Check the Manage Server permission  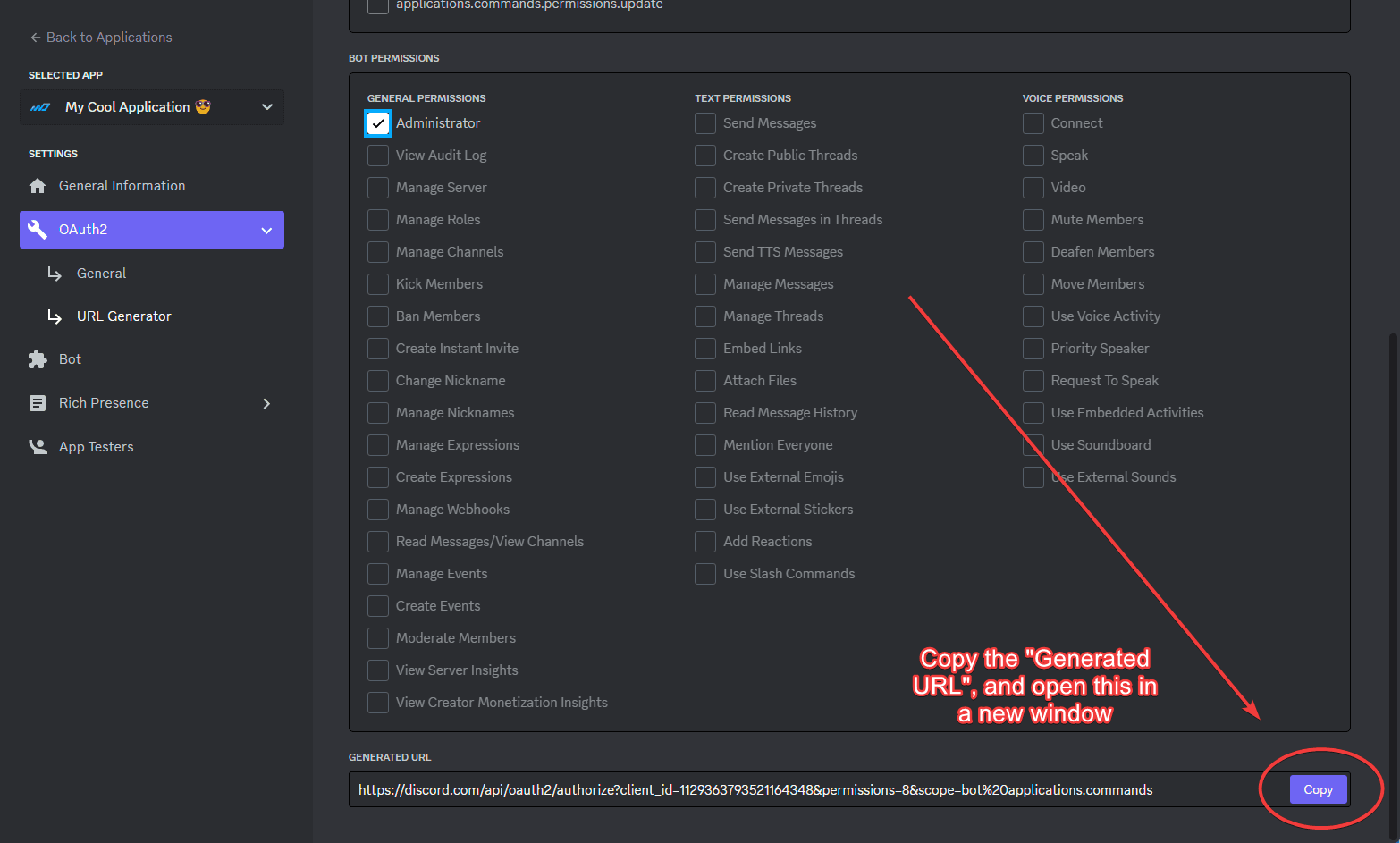[378, 188]
